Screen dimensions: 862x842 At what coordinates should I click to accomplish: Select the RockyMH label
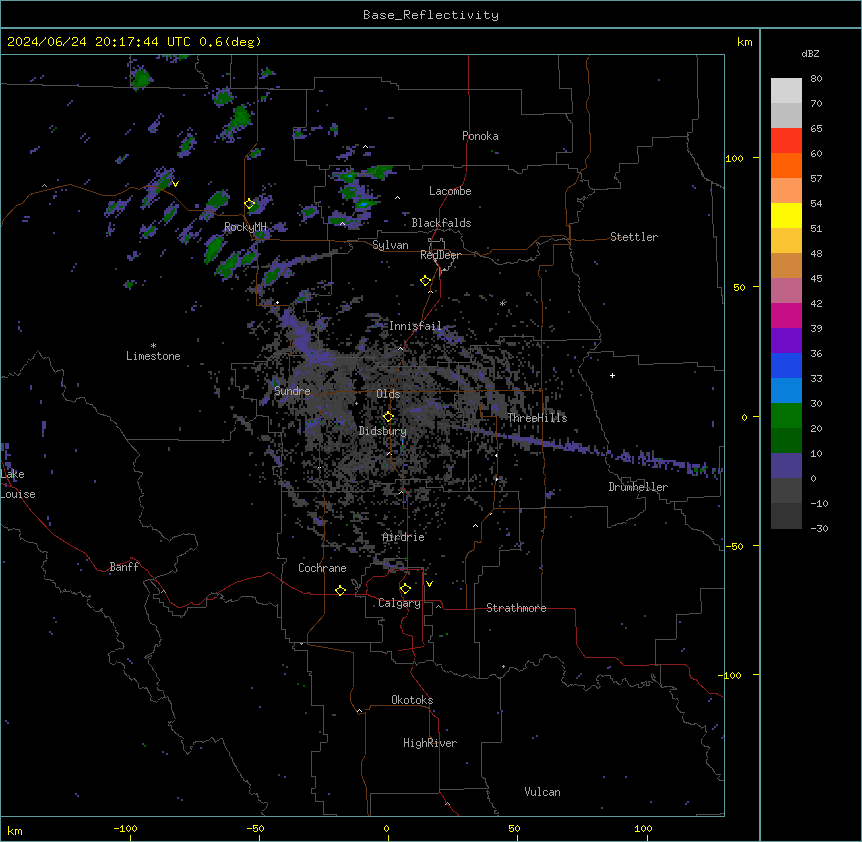point(245,226)
